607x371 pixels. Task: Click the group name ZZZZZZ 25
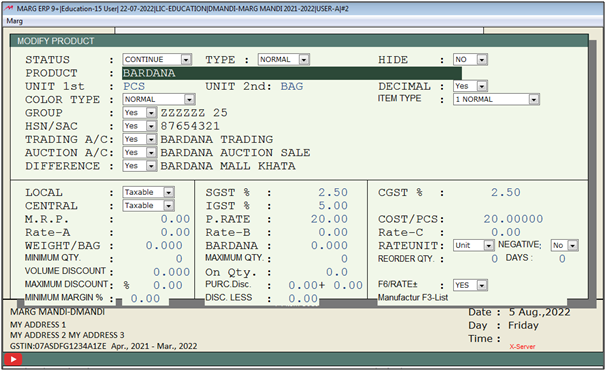coord(194,113)
